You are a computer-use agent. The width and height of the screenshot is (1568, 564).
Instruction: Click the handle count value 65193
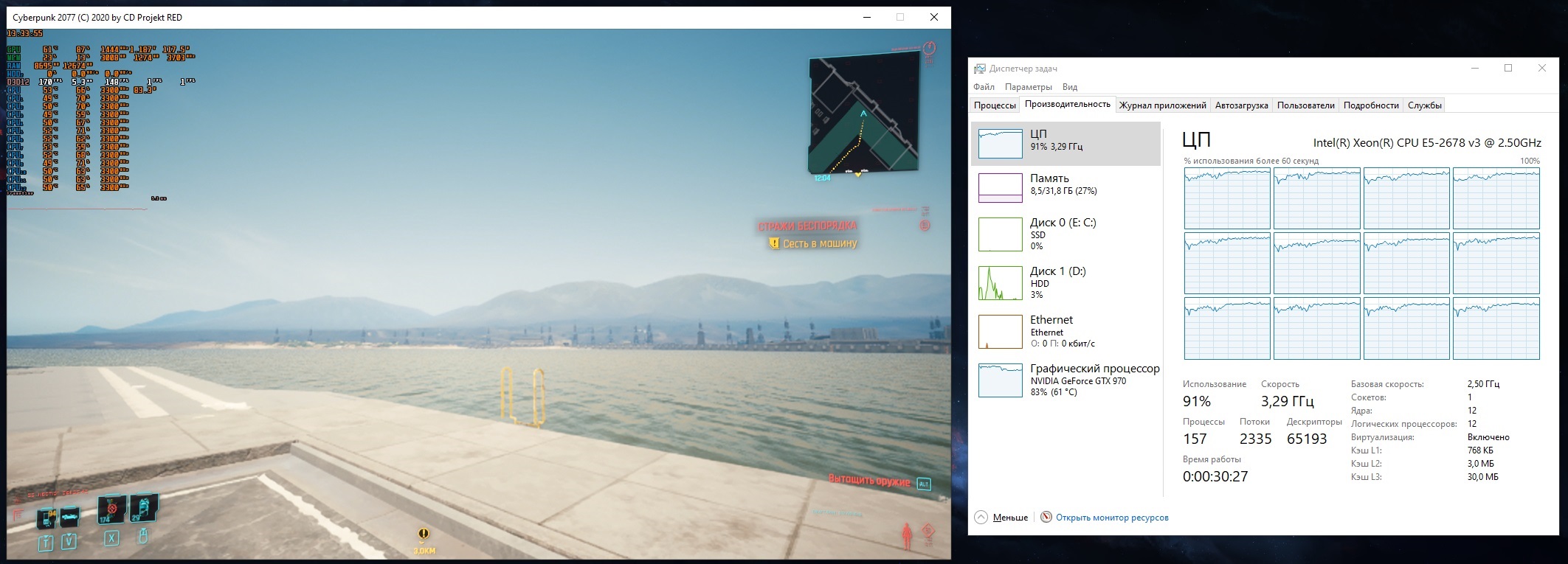point(1307,439)
